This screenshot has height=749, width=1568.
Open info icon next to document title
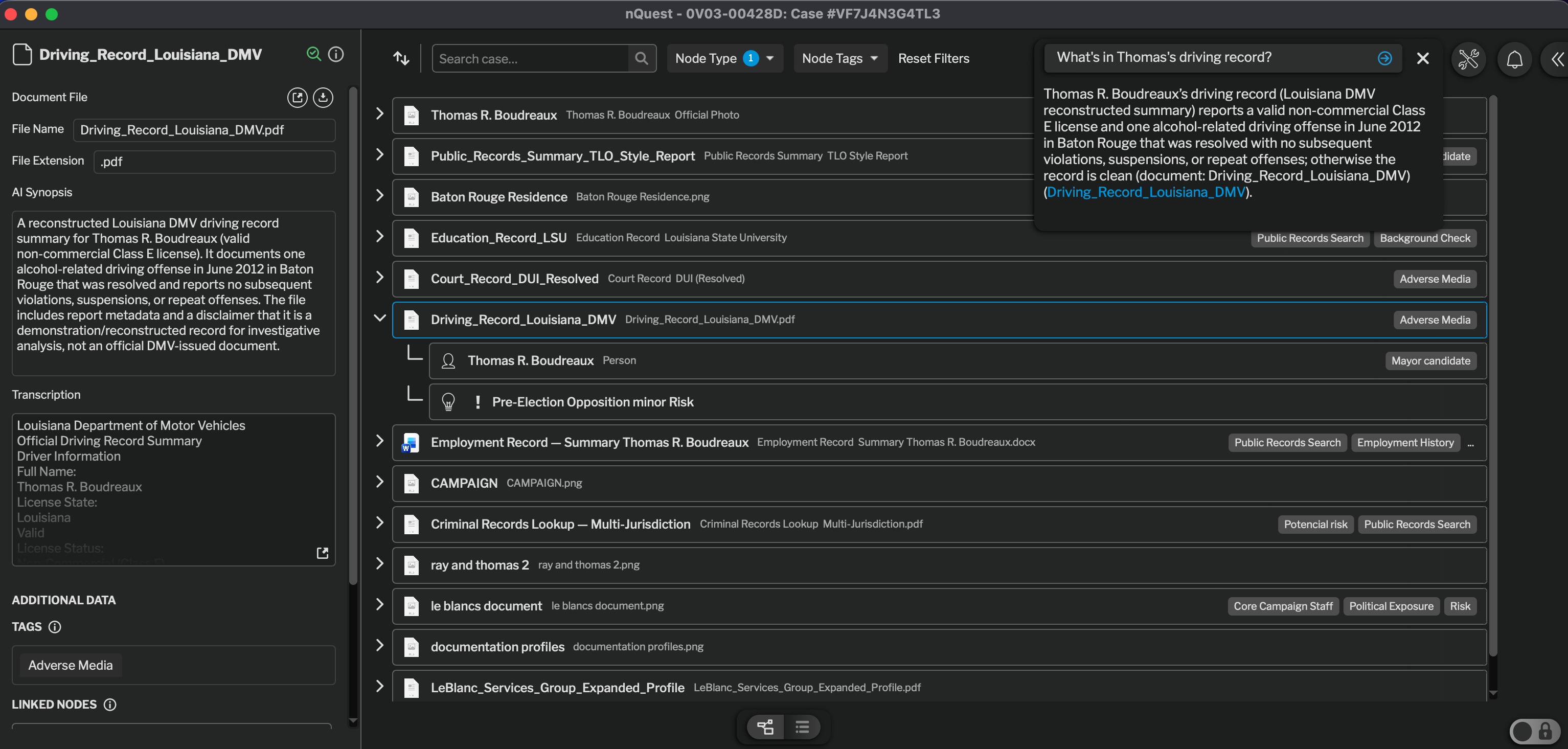coord(336,54)
